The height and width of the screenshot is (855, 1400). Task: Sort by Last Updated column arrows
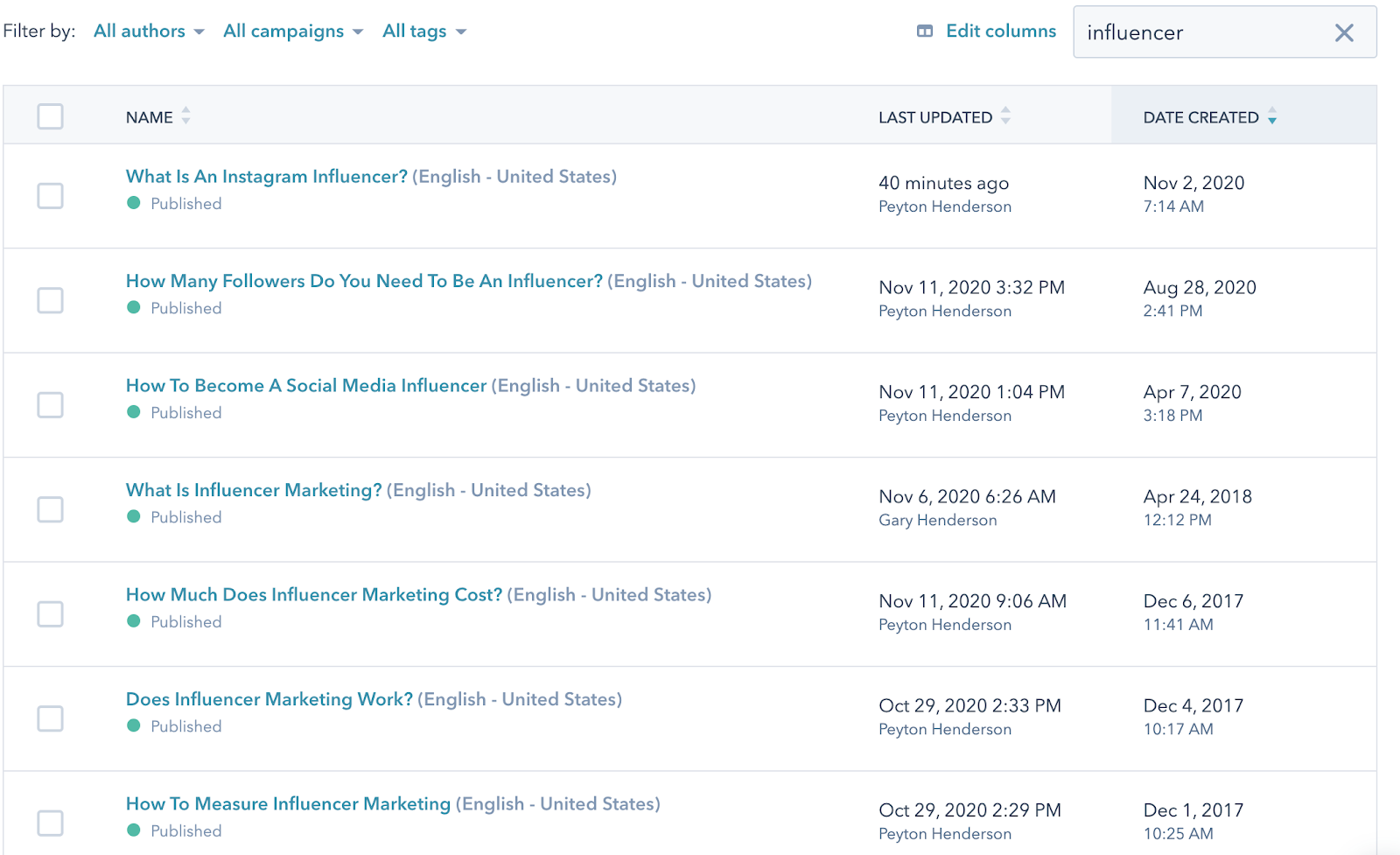[1005, 116]
